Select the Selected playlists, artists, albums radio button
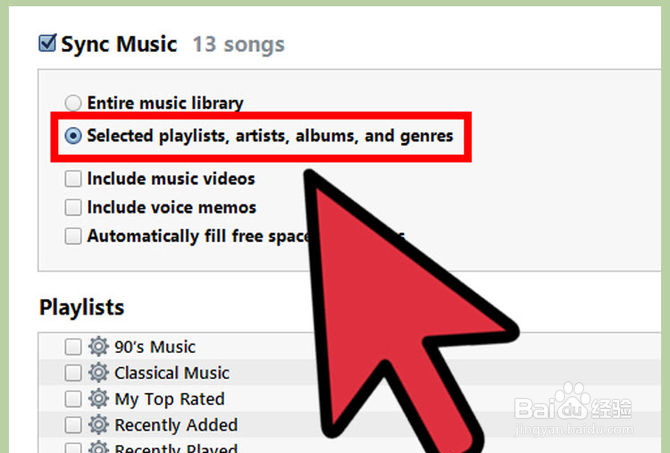Image resolution: width=670 pixels, height=453 pixels. 73,136
